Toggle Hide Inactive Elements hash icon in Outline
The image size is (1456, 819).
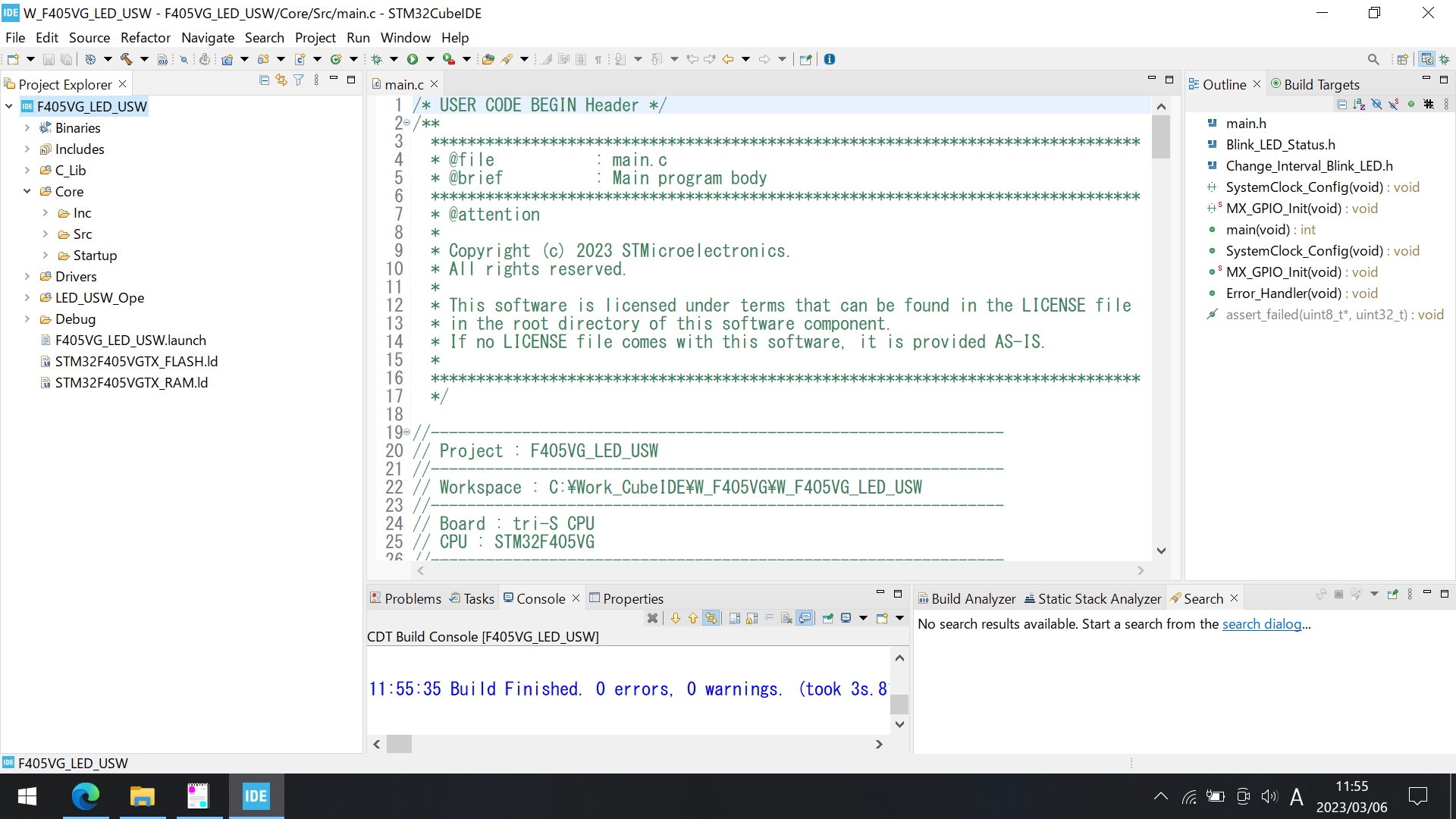coord(1429,105)
